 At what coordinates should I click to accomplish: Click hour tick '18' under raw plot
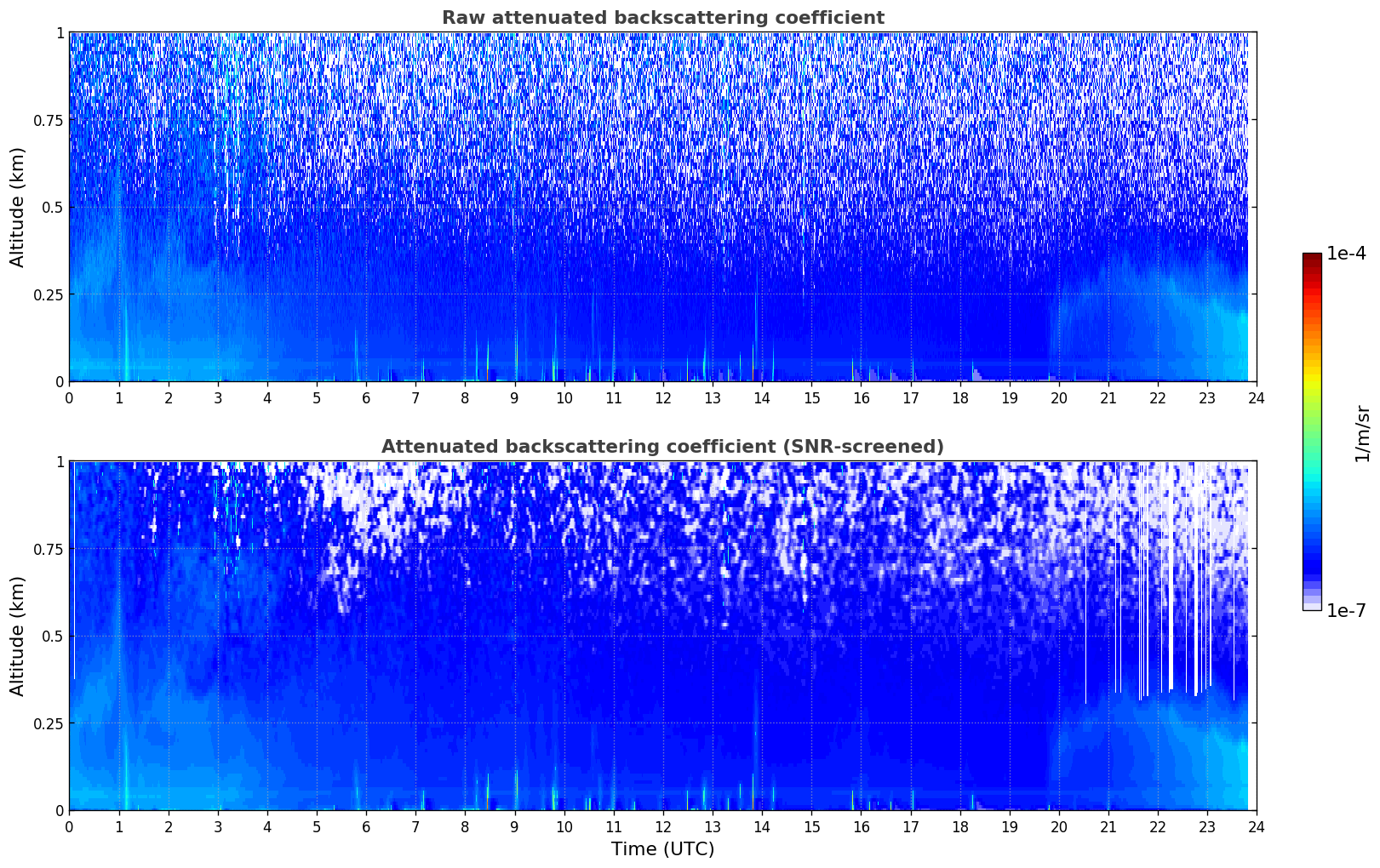tap(959, 397)
